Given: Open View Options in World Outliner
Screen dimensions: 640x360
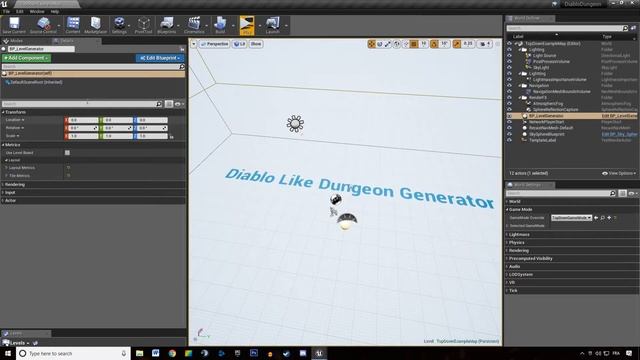Looking at the screenshot, I should point(619,173).
